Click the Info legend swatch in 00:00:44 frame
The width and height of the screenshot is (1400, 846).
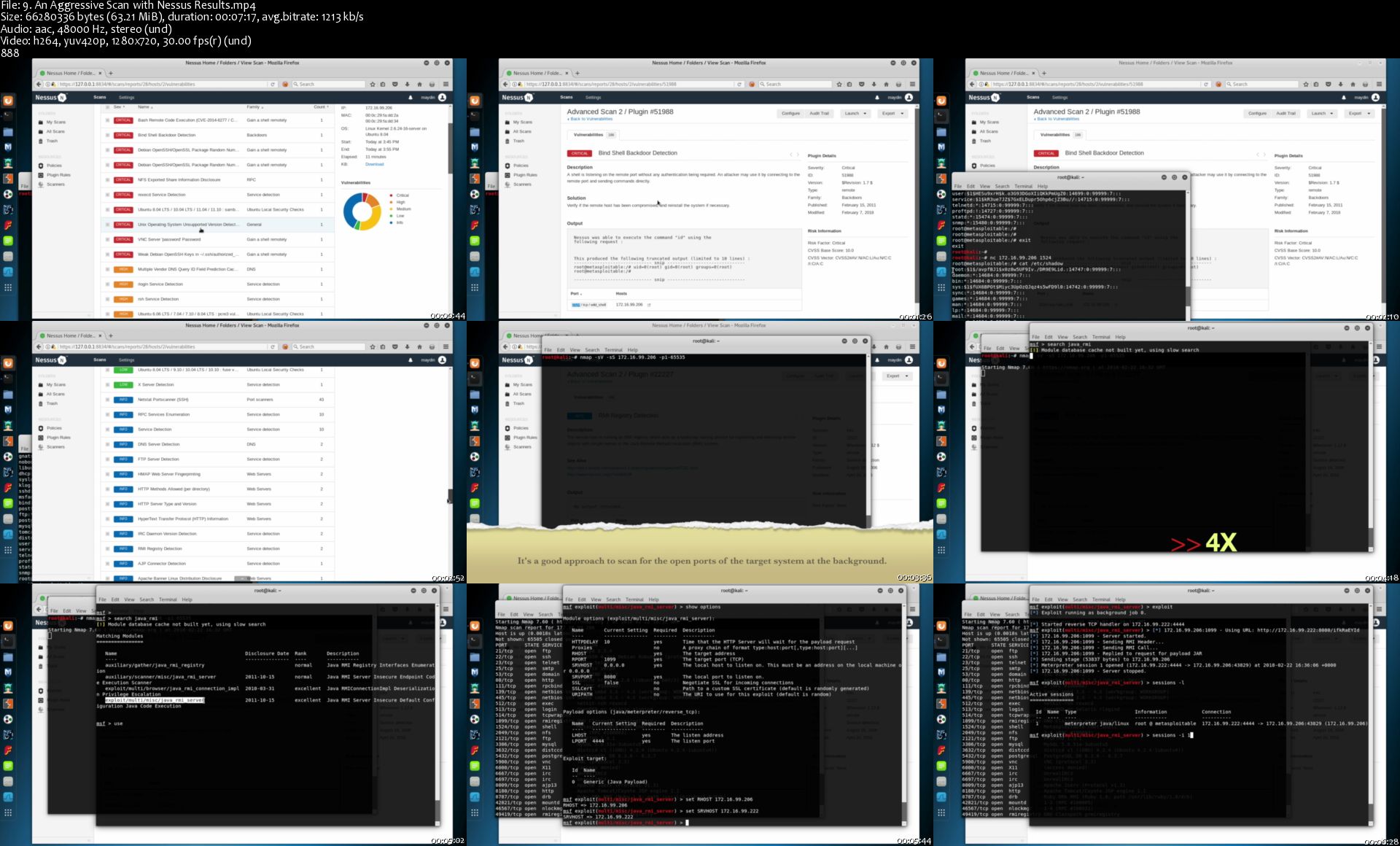[x=392, y=222]
